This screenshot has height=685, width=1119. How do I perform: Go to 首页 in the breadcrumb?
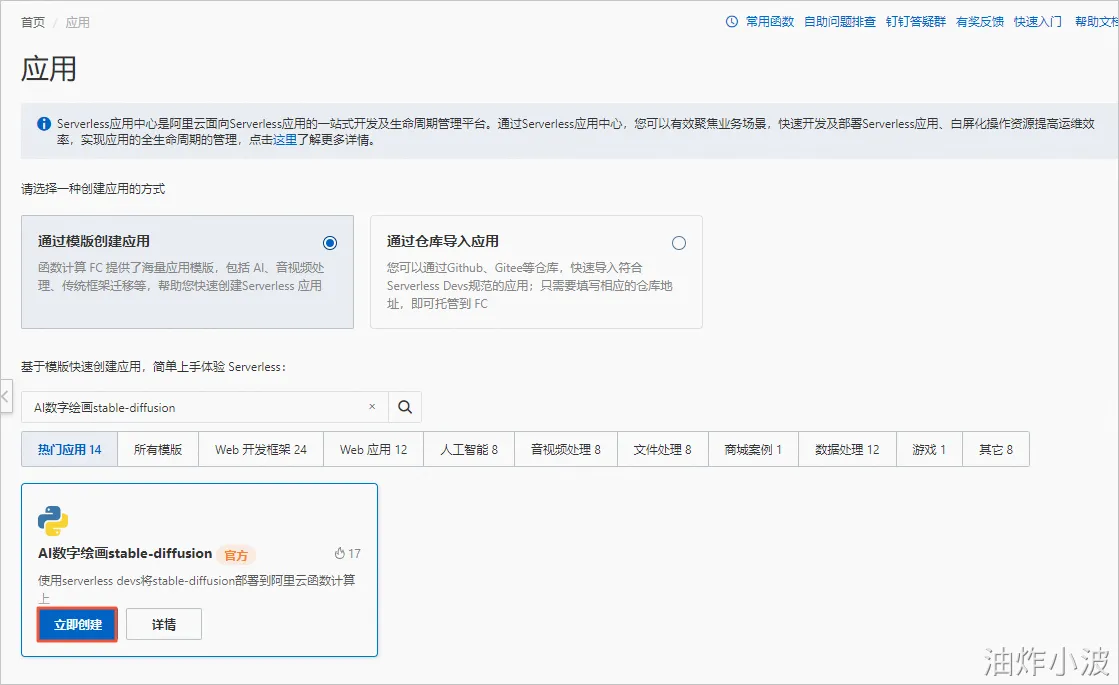tap(33, 22)
